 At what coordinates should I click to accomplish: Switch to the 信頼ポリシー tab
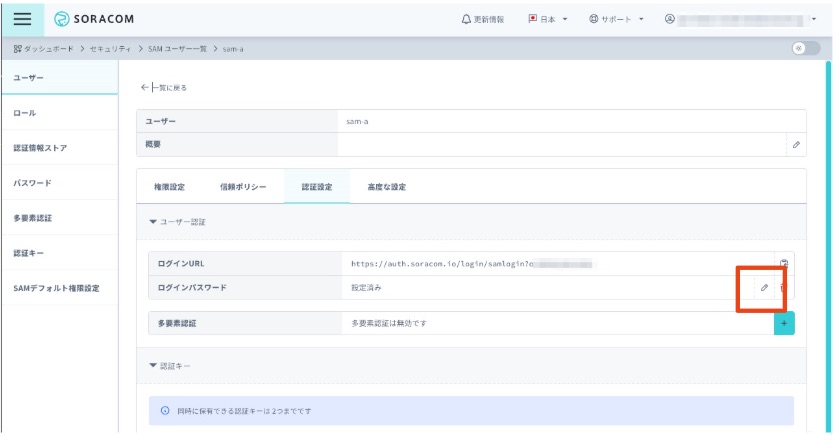242,187
